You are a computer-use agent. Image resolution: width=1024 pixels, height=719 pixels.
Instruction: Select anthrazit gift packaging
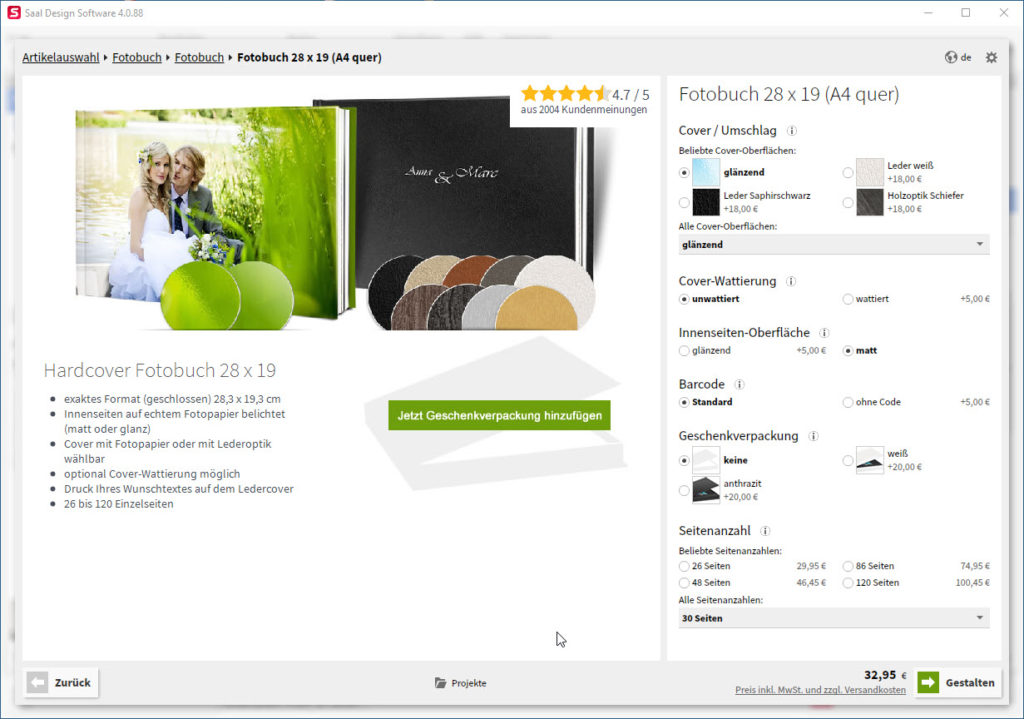point(684,490)
